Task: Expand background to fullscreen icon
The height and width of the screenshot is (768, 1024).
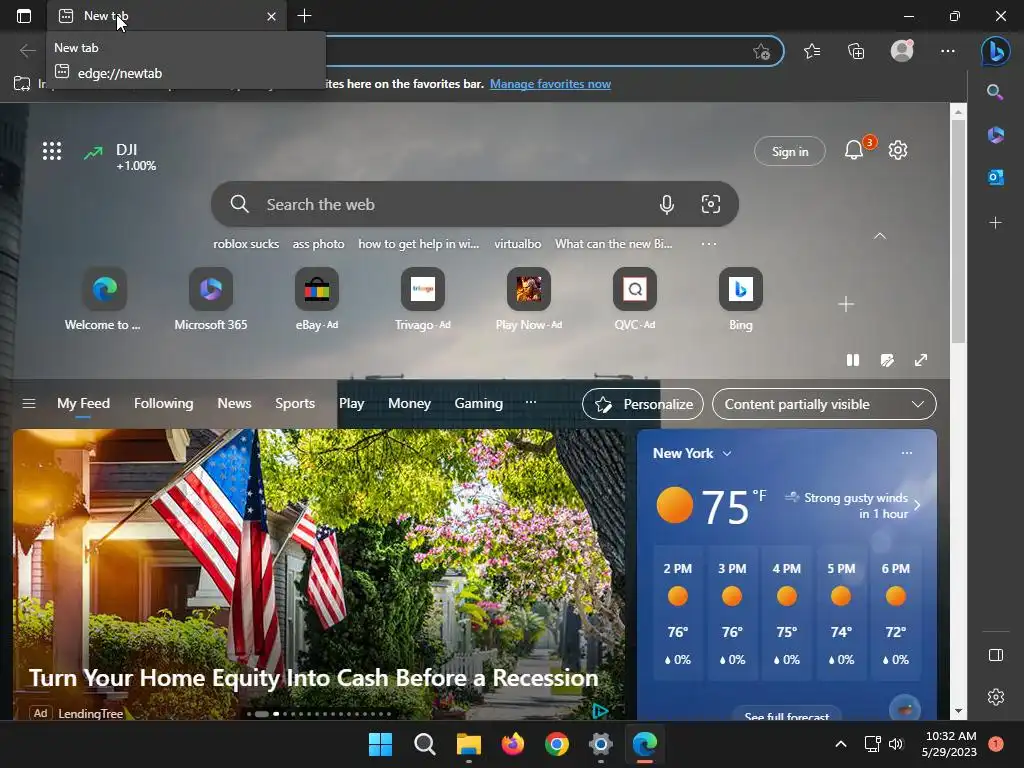Action: click(921, 360)
